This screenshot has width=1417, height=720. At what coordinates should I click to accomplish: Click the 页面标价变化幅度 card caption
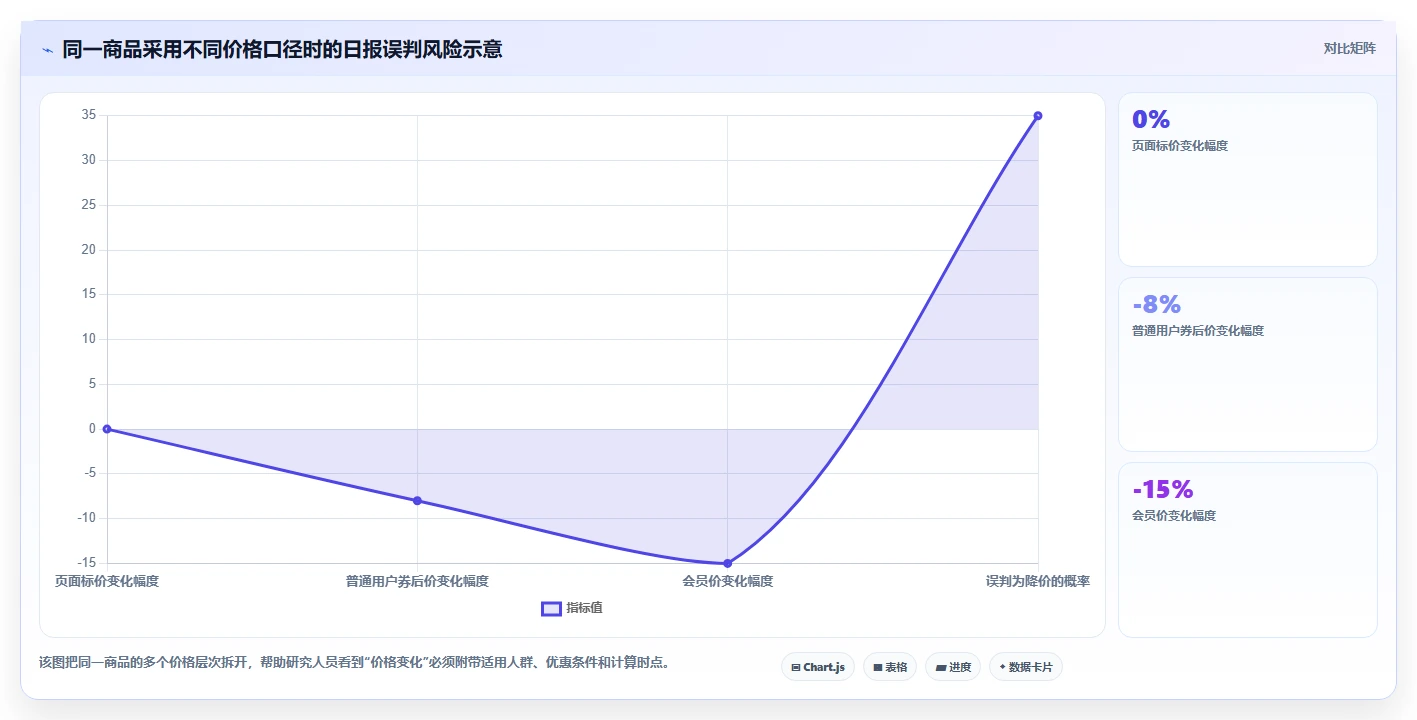[x=1180, y=146]
